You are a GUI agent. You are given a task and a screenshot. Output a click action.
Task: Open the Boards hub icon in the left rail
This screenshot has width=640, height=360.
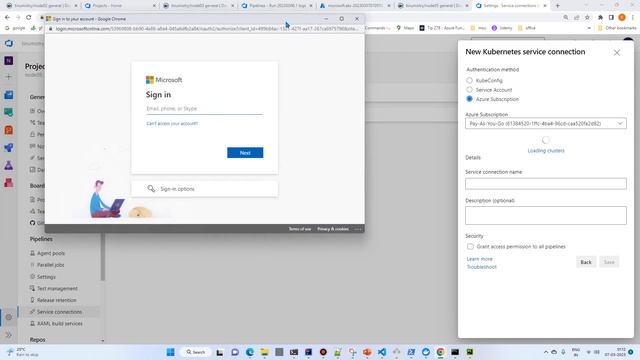click(x=9, y=112)
